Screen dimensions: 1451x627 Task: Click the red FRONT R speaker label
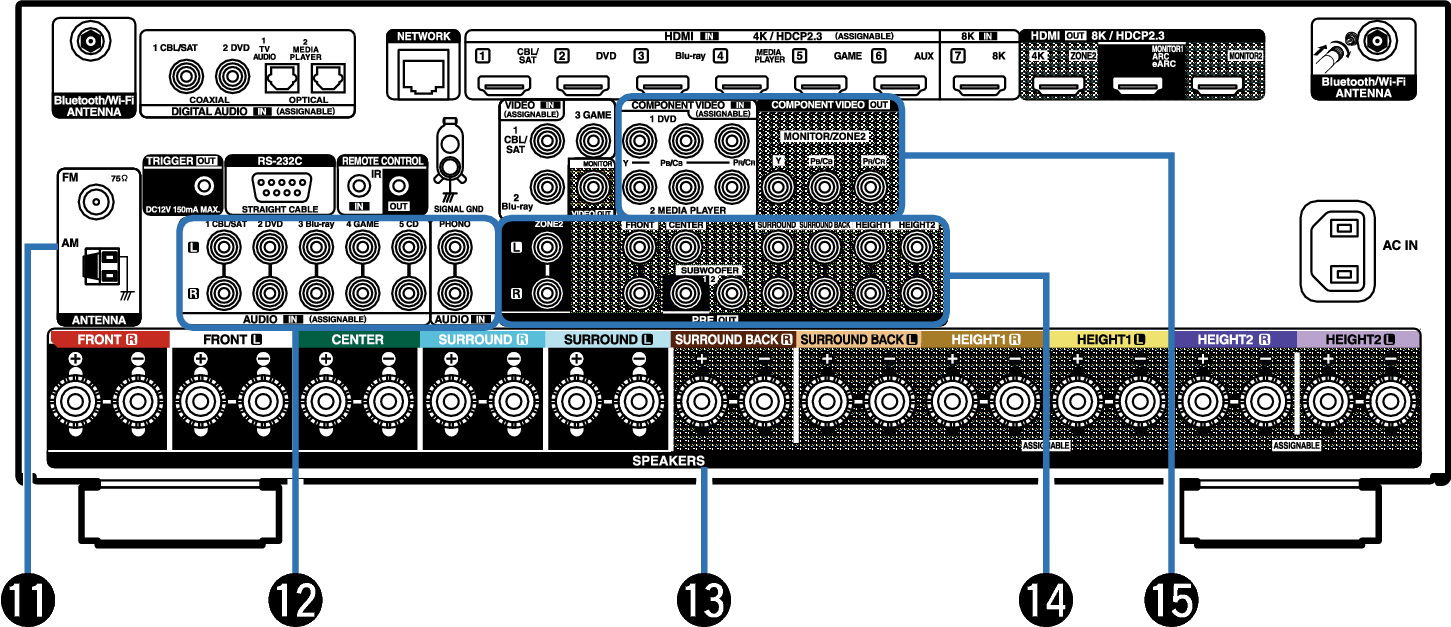click(108, 340)
